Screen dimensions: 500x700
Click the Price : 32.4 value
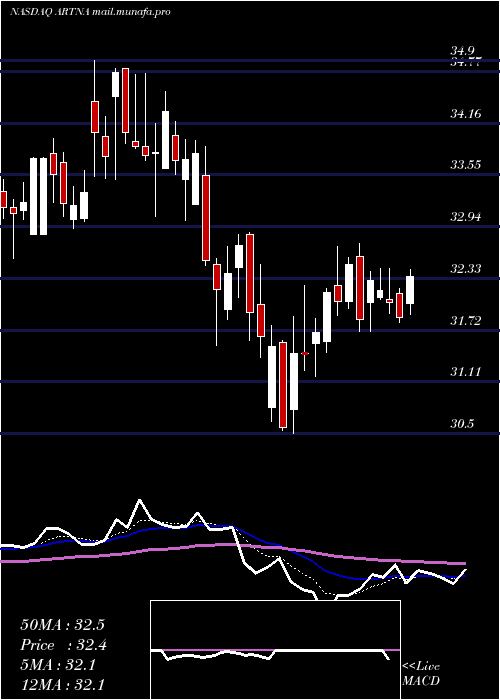[x=63, y=645]
